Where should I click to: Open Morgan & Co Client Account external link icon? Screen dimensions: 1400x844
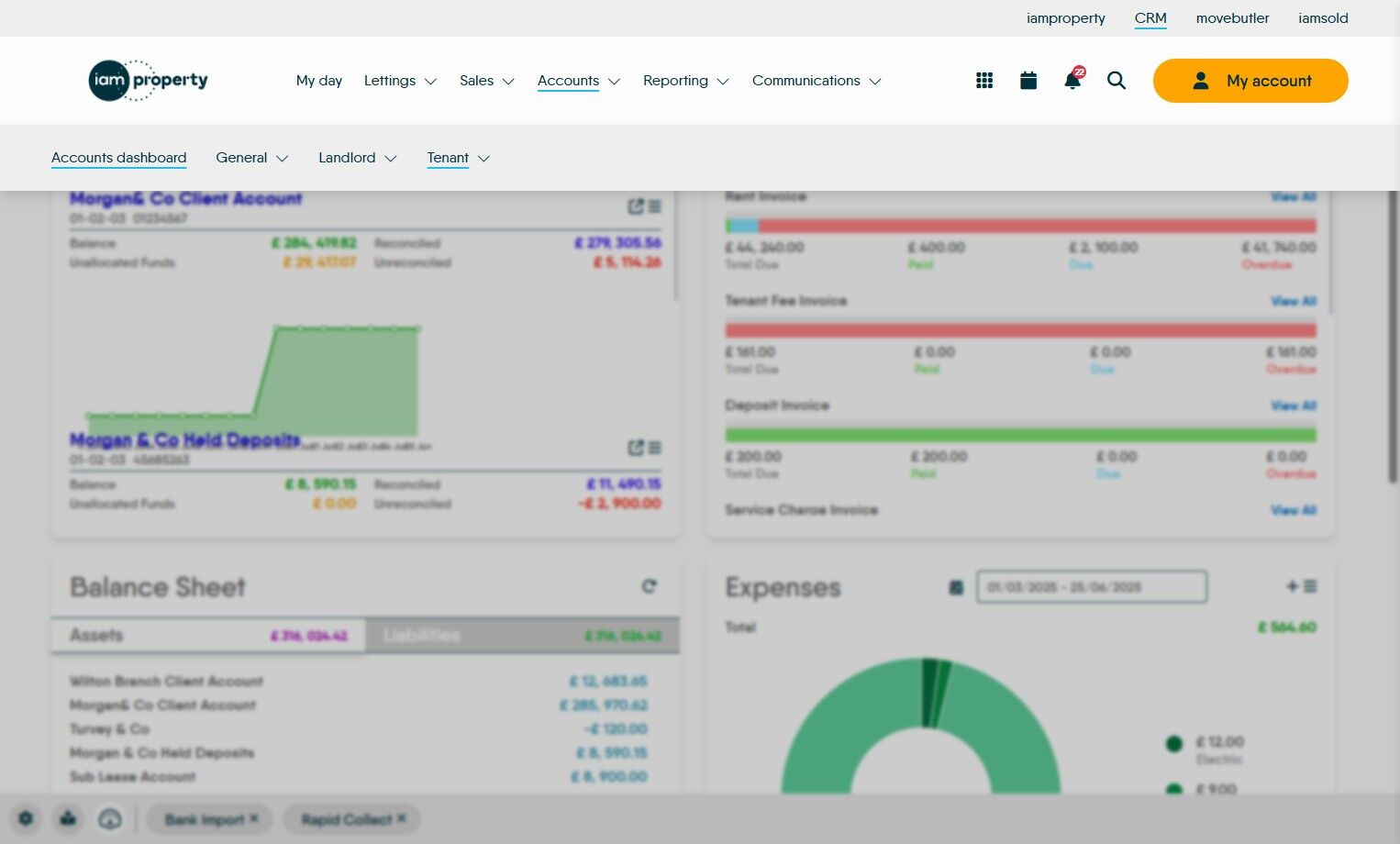pyautogui.click(x=636, y=206)
